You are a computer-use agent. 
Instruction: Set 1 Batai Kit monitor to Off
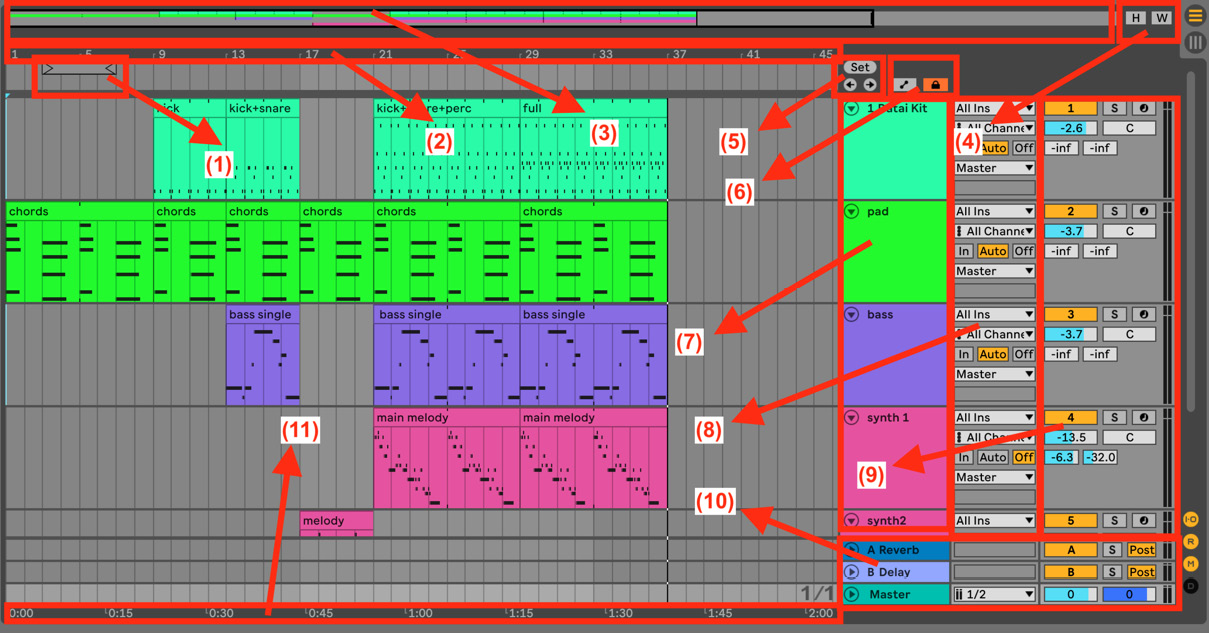pos(1023,148)
